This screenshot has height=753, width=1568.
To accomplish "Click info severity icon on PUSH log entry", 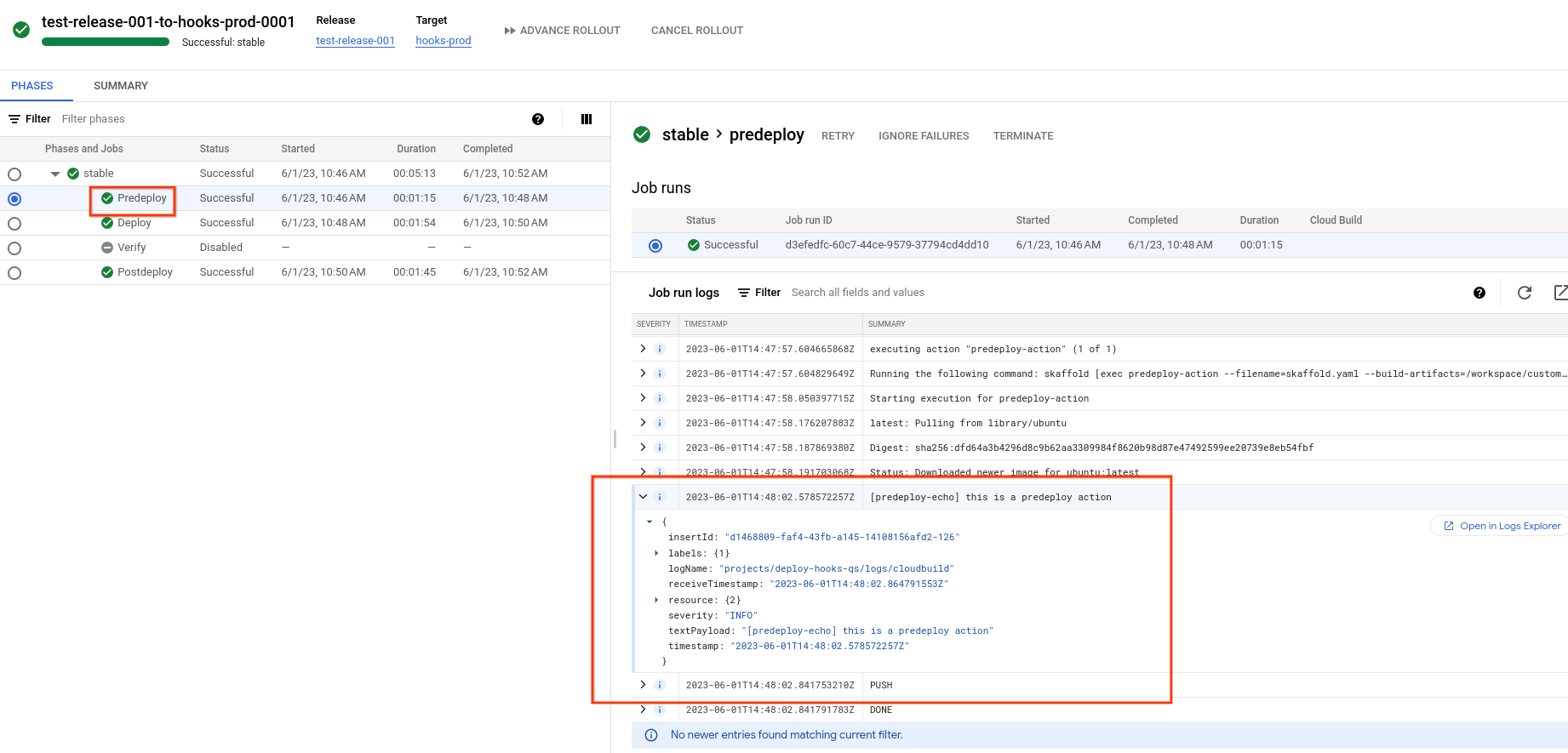I will pyautogui.click(x=660, y=685).
